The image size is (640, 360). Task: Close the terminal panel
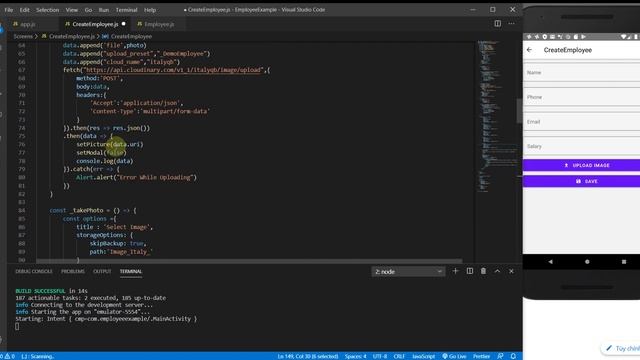[x=511, y=271]
